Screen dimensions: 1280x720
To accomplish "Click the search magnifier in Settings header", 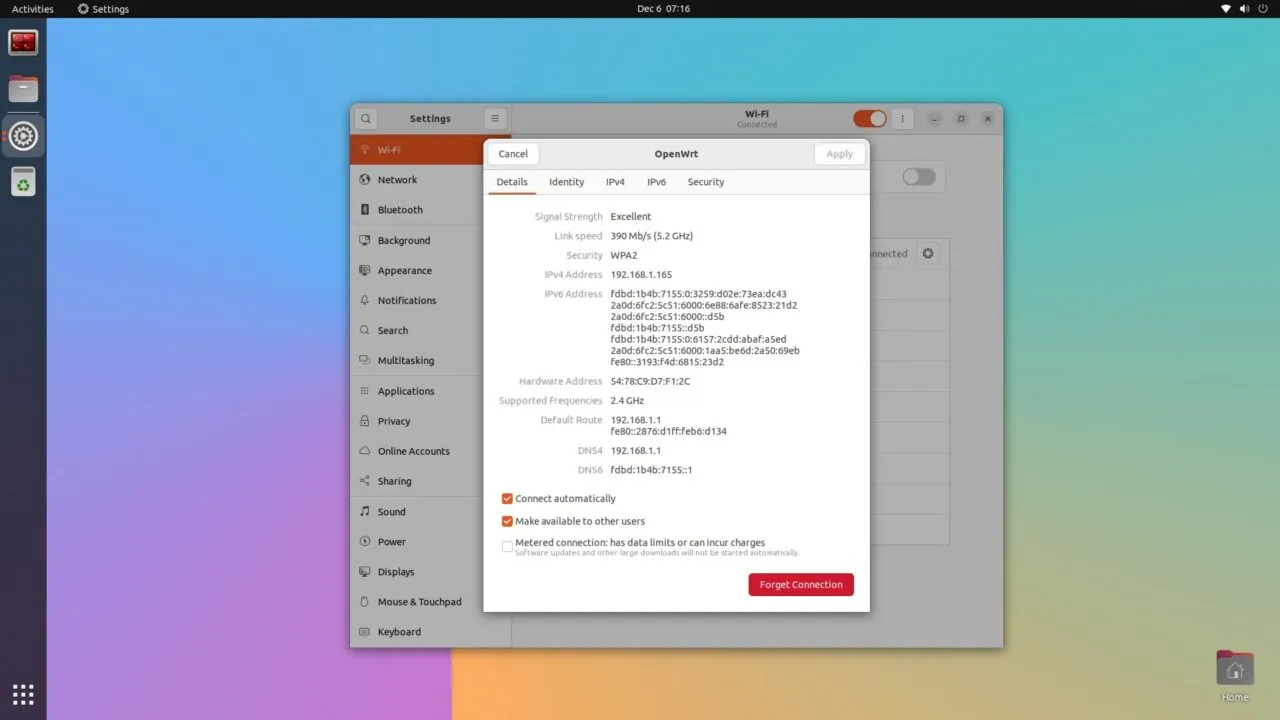I will coord(364,118).
